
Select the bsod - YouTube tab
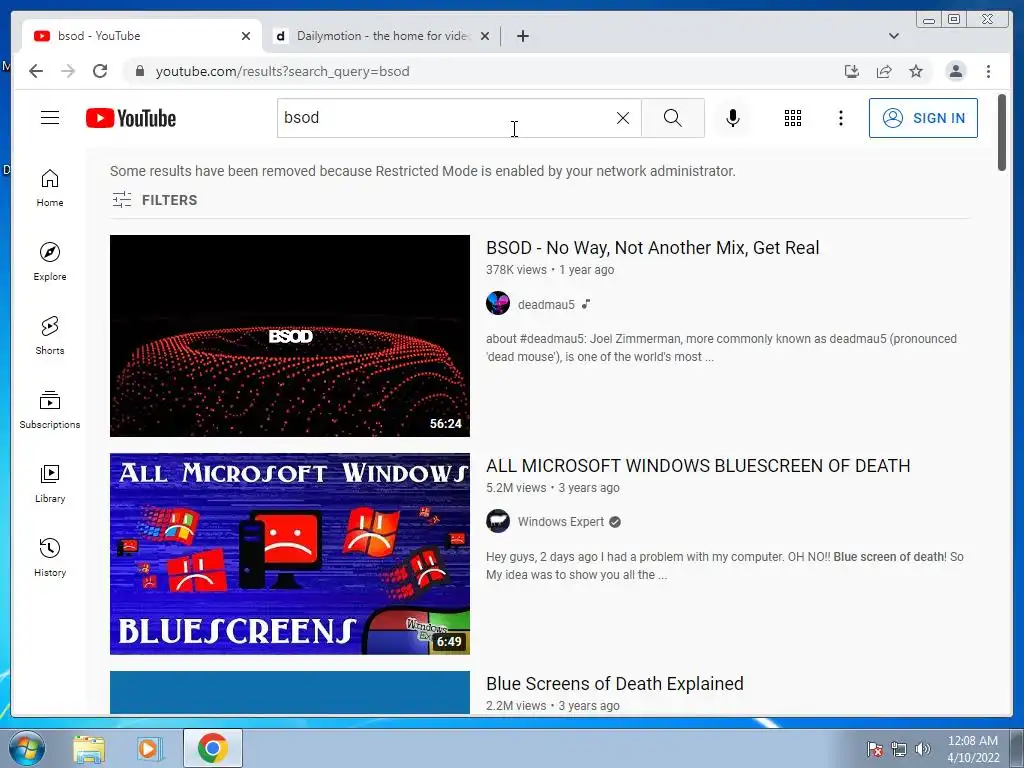pos(140,36)
